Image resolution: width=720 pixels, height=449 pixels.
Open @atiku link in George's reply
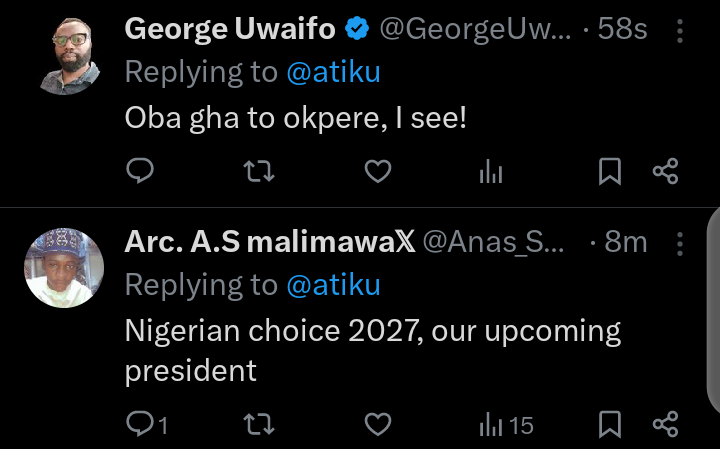(x=334, y=74)
